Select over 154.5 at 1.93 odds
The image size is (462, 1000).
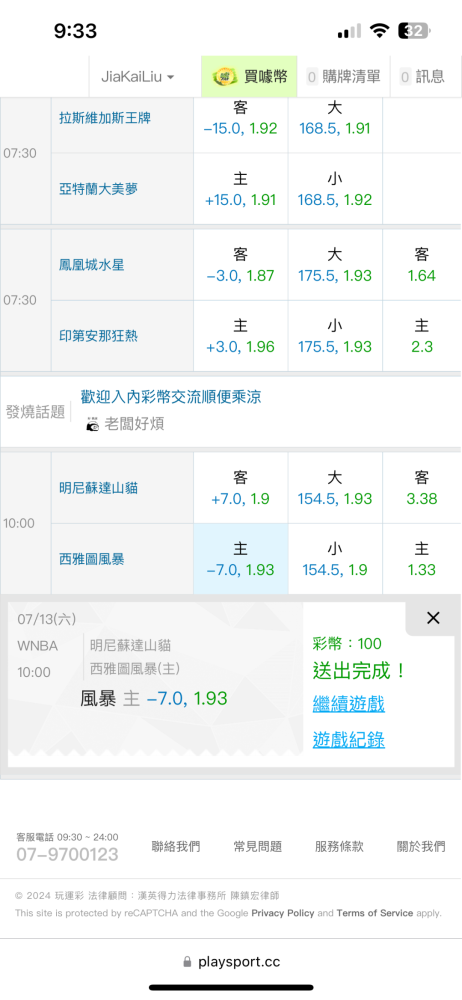[334, 489]
